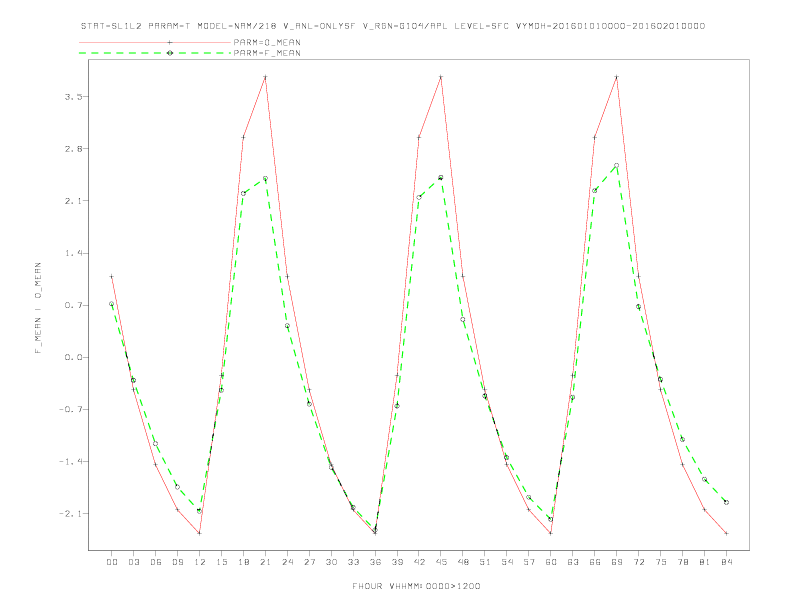Image resolution: width=792 pixels, height=612 pixels.
Task: Click the x-axis title FHOUR VHHMM:0000>1200
Action: [x=416, y=586]
